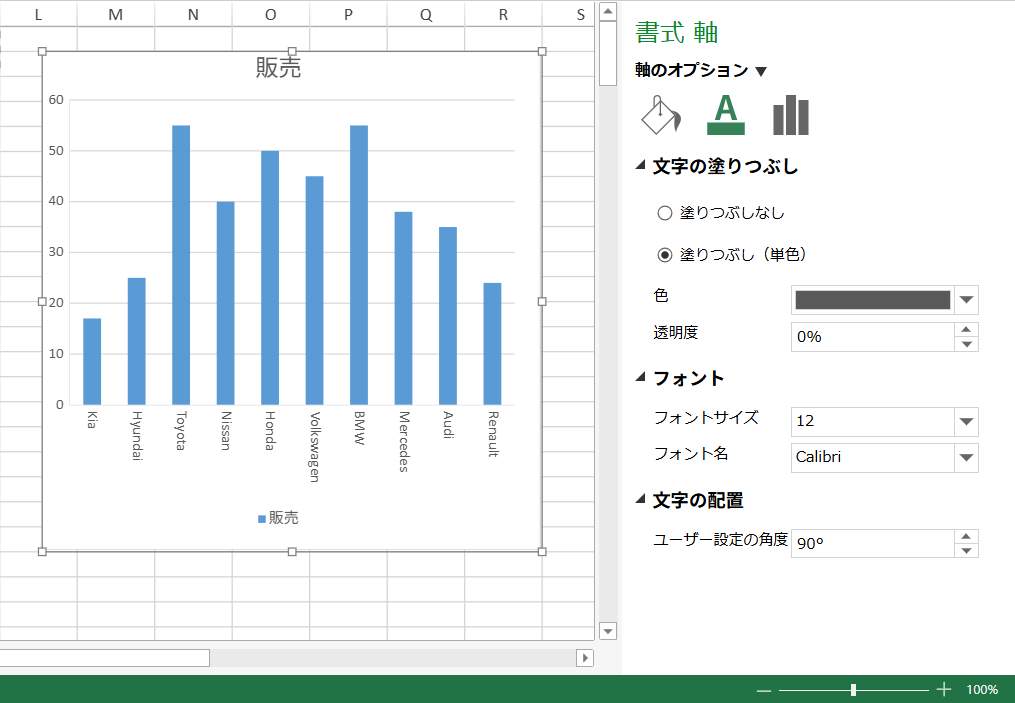Select the 塗りつぶし（単色） radio button

[x=665, y=255]
